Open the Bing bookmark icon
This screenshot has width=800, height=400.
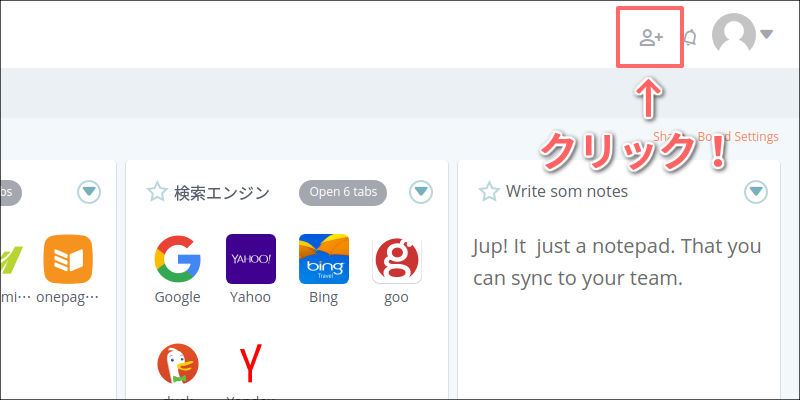coord(324,259)
